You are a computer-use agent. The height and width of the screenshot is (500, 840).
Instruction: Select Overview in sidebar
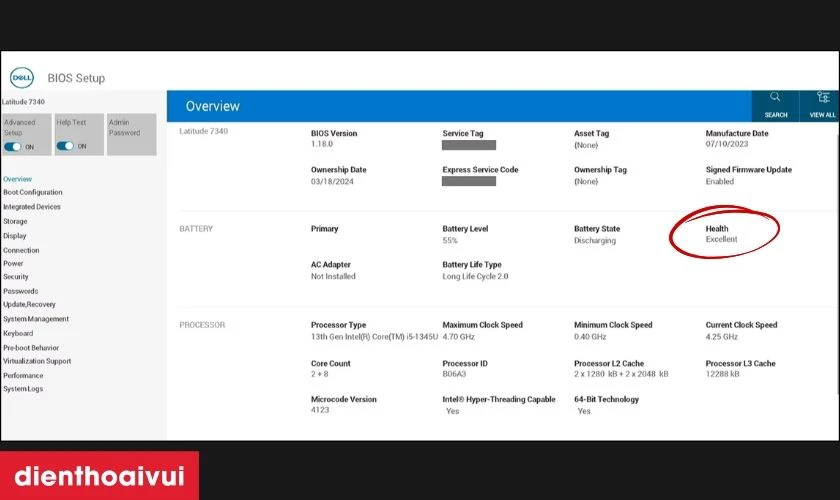coord(18,179)
